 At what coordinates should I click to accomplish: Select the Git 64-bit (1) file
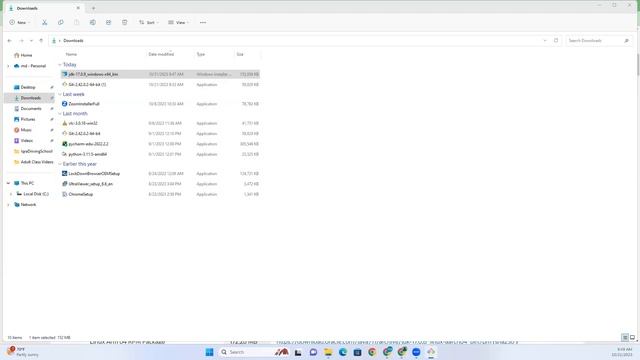pyautogui.click(x=160, y=84)
